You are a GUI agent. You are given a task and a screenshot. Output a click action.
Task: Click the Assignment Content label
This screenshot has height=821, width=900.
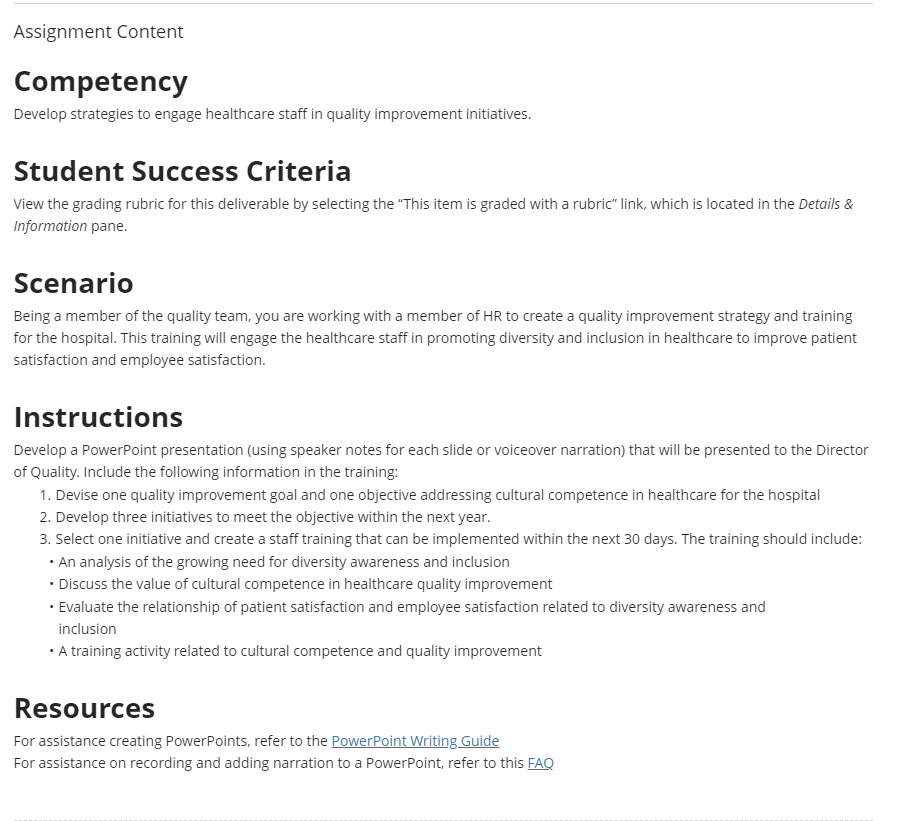pyautogui.click(x=98, y=32)
